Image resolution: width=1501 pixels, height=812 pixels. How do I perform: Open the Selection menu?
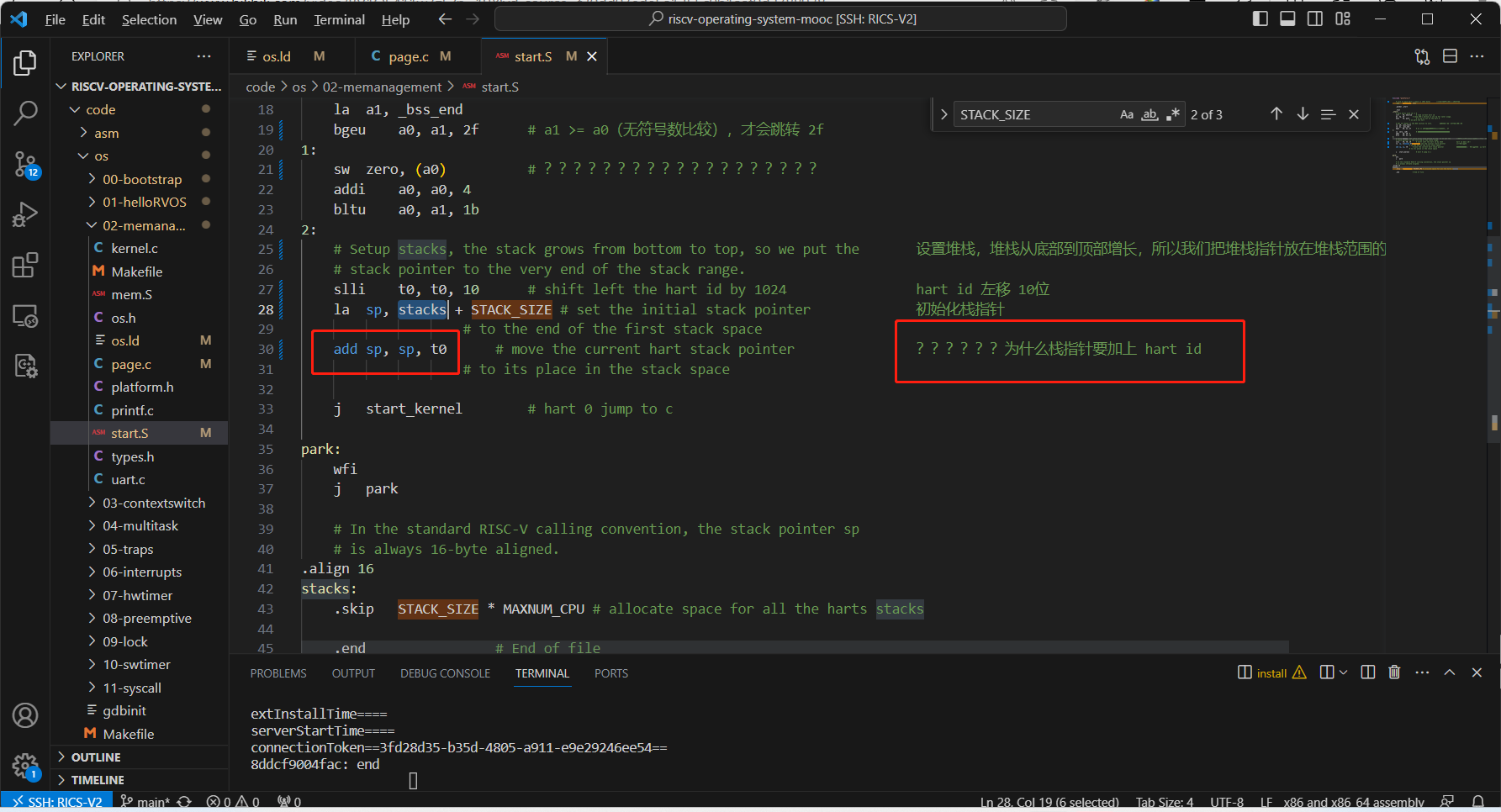coord(149,19)
